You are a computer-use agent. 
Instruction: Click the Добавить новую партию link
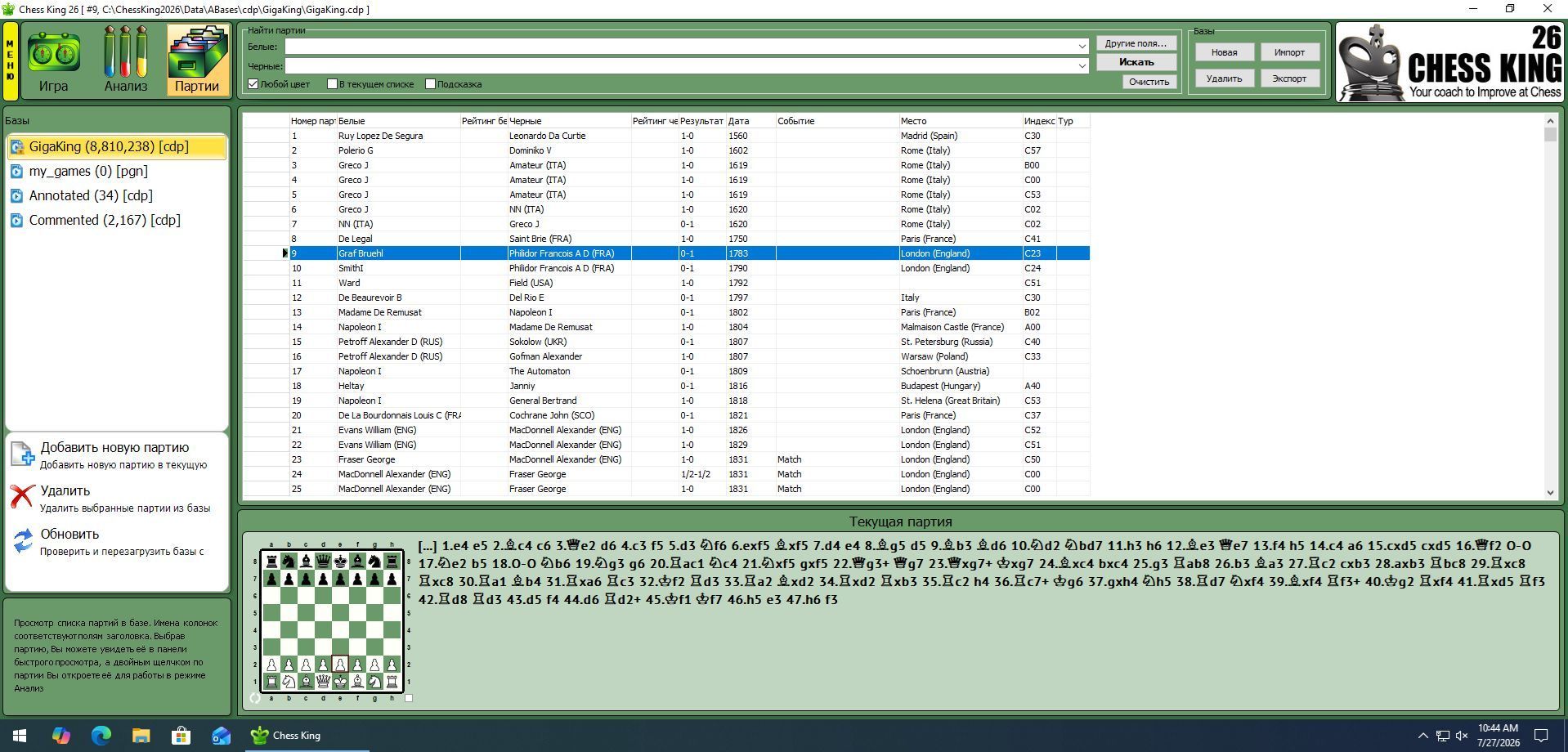[x=114, y=448]
